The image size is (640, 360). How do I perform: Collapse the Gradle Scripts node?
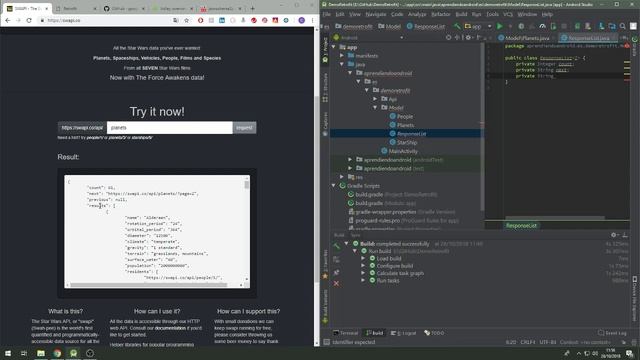334,186
